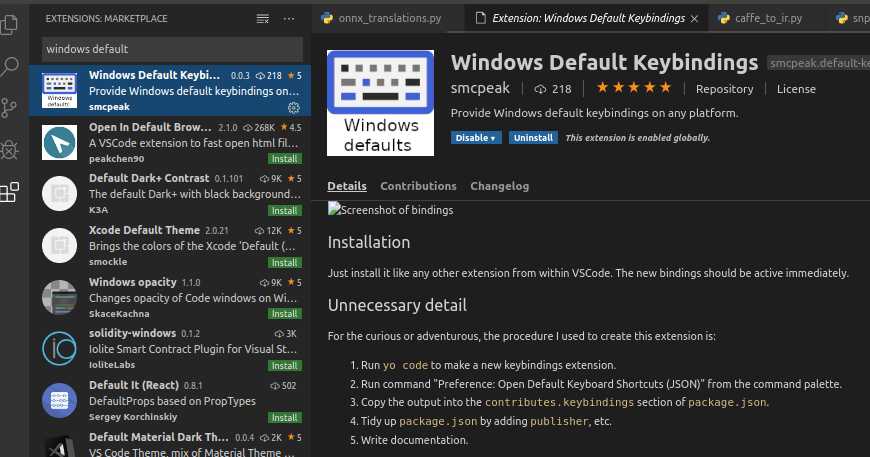Image resolution: width=870 pixels, height=457 pixels.
Task: Click the 'yo code' inline code text
Action: point(406,365)
